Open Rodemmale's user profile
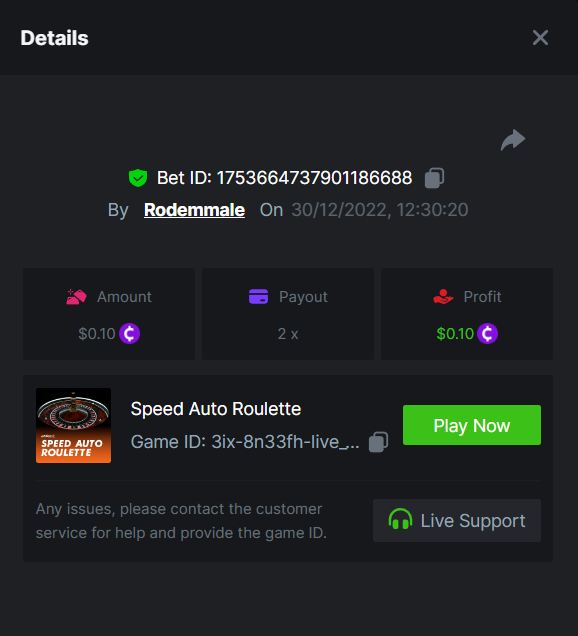This screenshot has width=578, height=636. pos(194,210)
